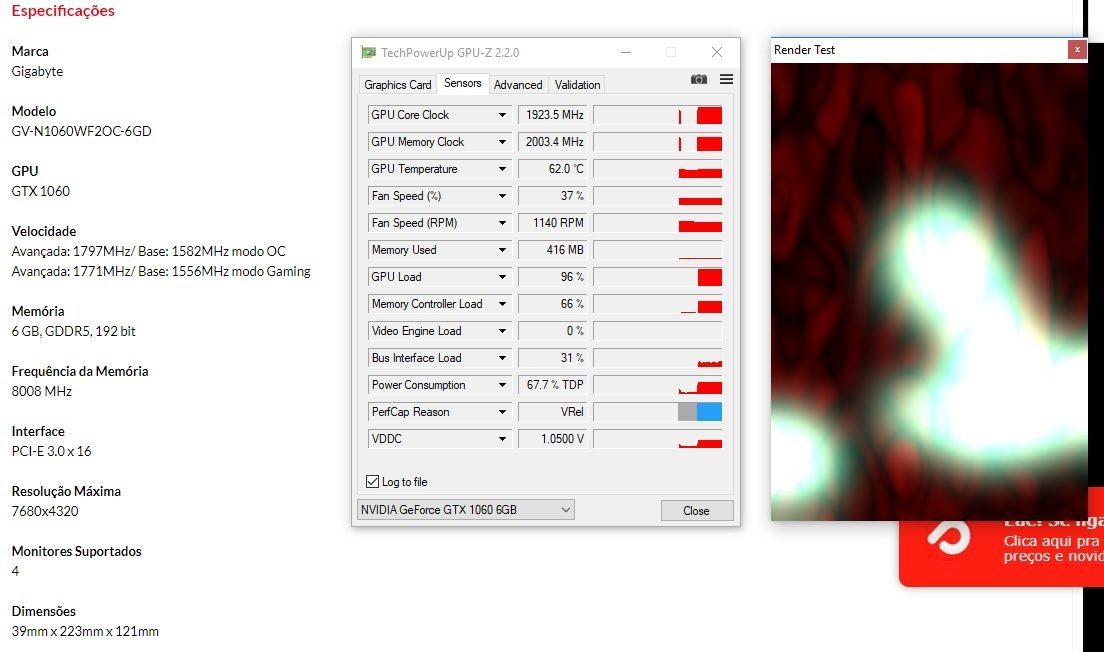Click the 1.0500 V VDDC value
Image resolution: width=1104 pixels, height=652 pixels.
tap(553, 439)
